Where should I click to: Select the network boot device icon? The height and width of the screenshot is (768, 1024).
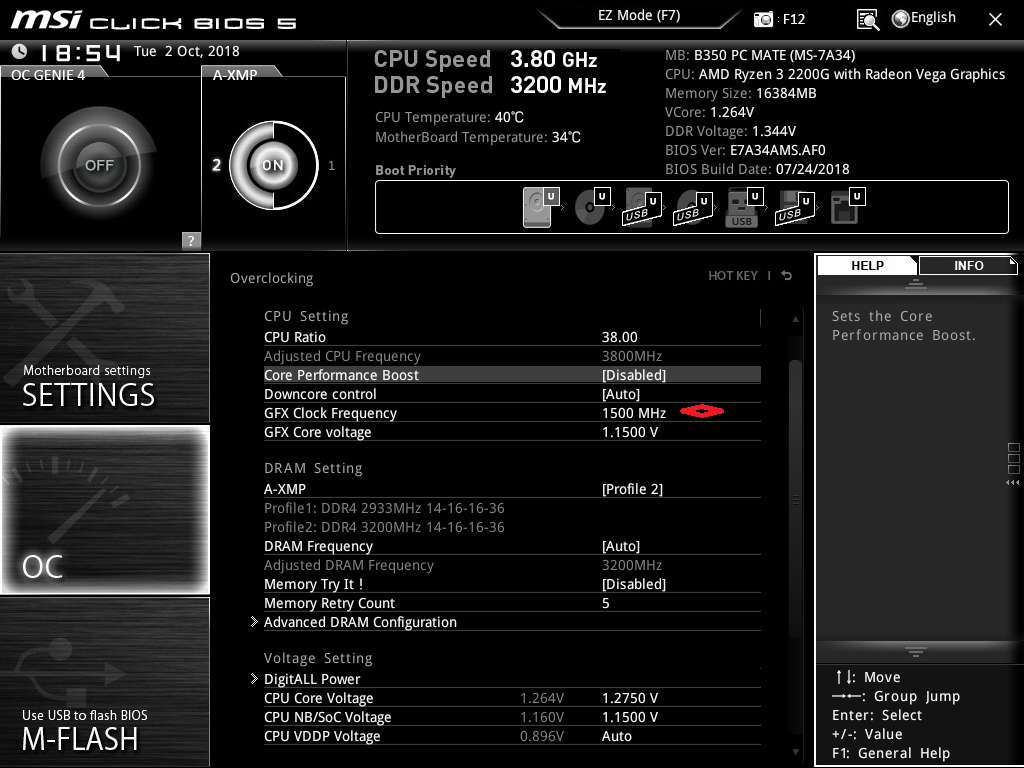point(847,207)
